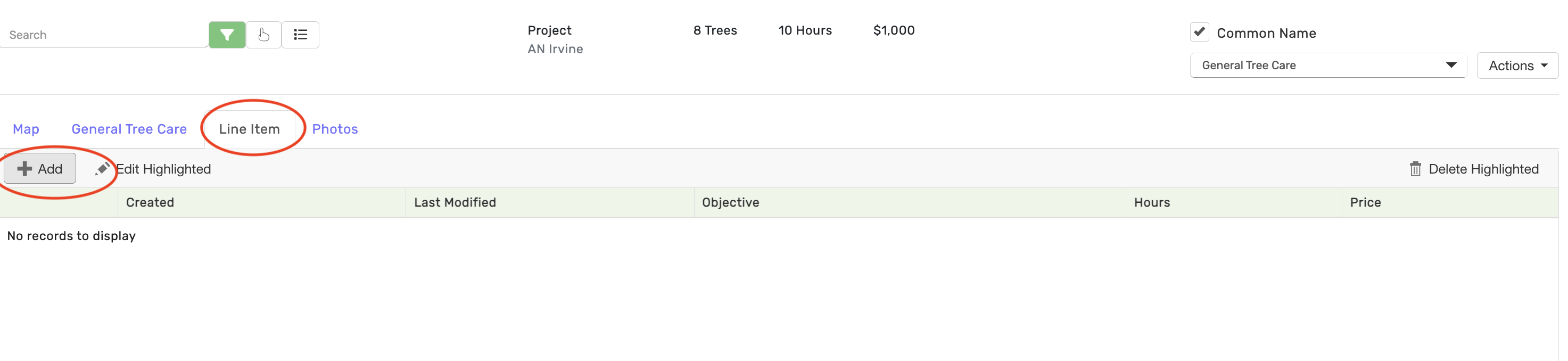Switch to the Map tab
The image size is (1568, 361).
point(26,129)
